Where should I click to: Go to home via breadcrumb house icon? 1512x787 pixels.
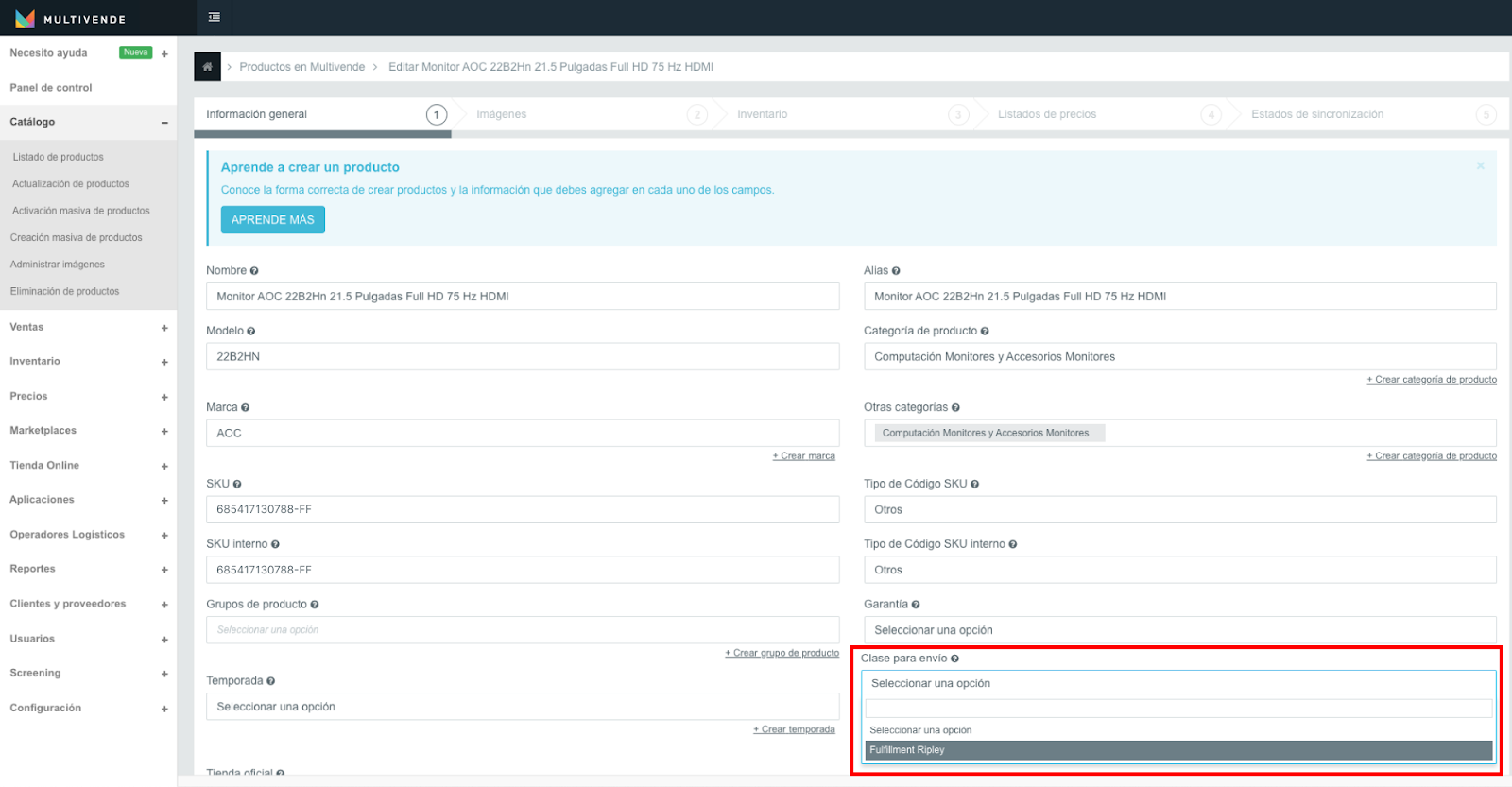pyautogui.click(x=207, y=67)
